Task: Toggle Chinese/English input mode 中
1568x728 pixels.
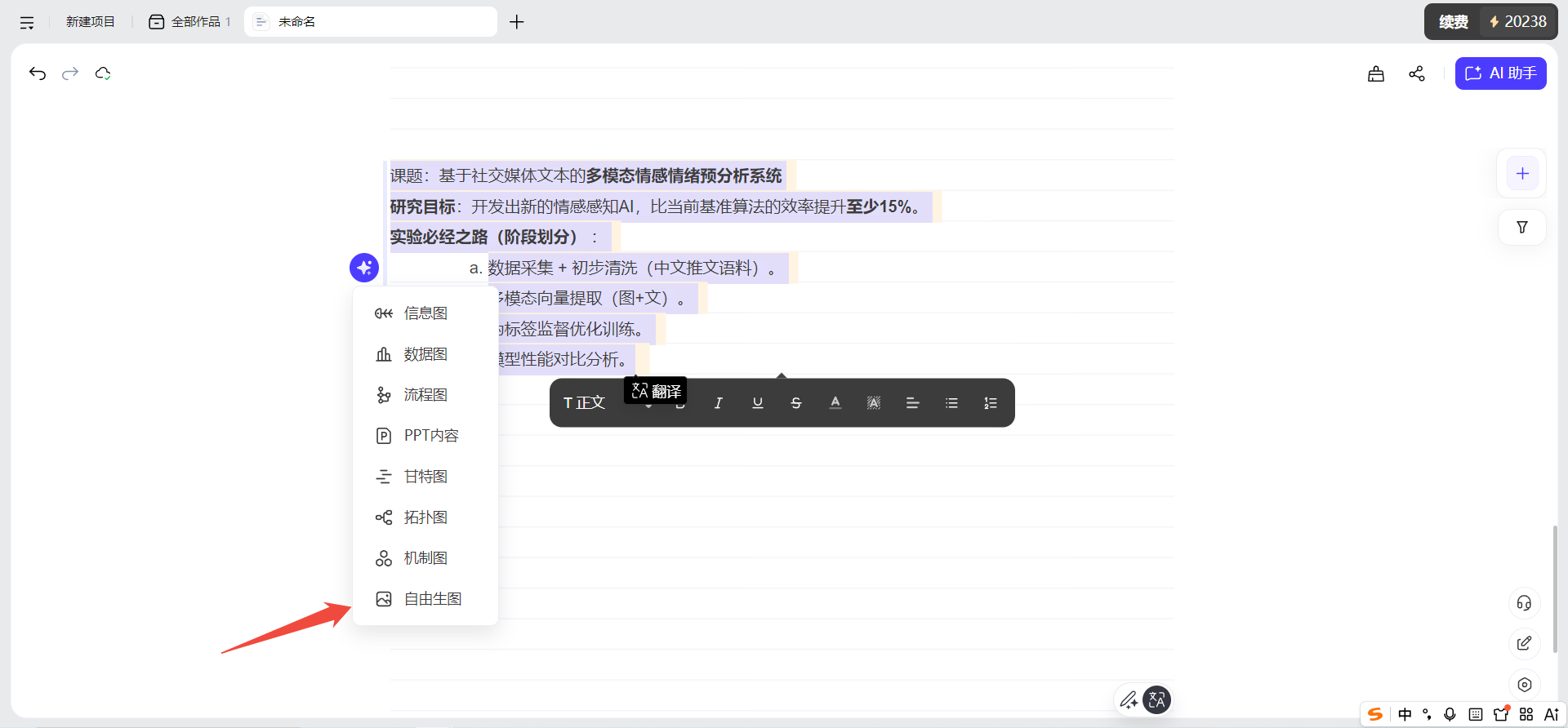Action: tap(1405, 714)
